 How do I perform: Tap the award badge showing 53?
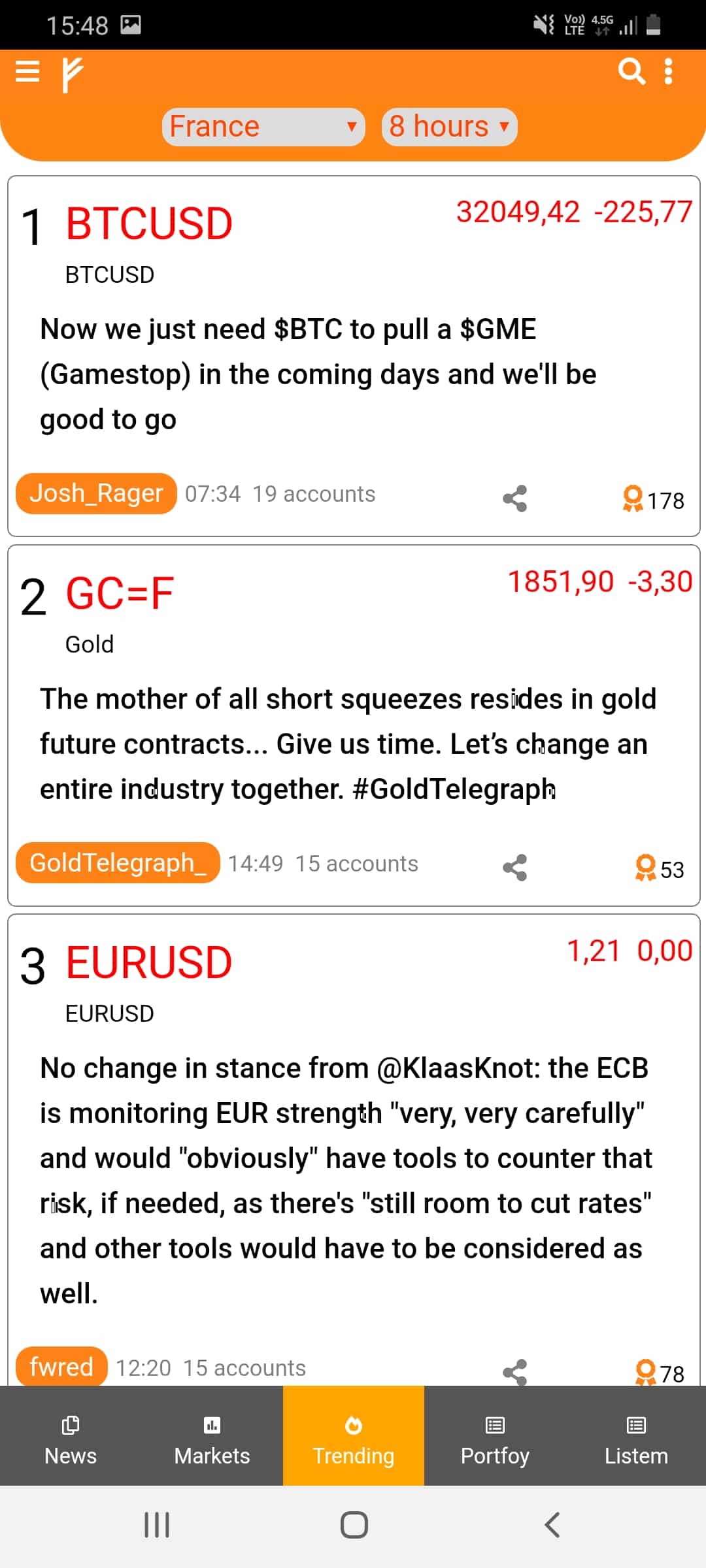pos(660,869)
